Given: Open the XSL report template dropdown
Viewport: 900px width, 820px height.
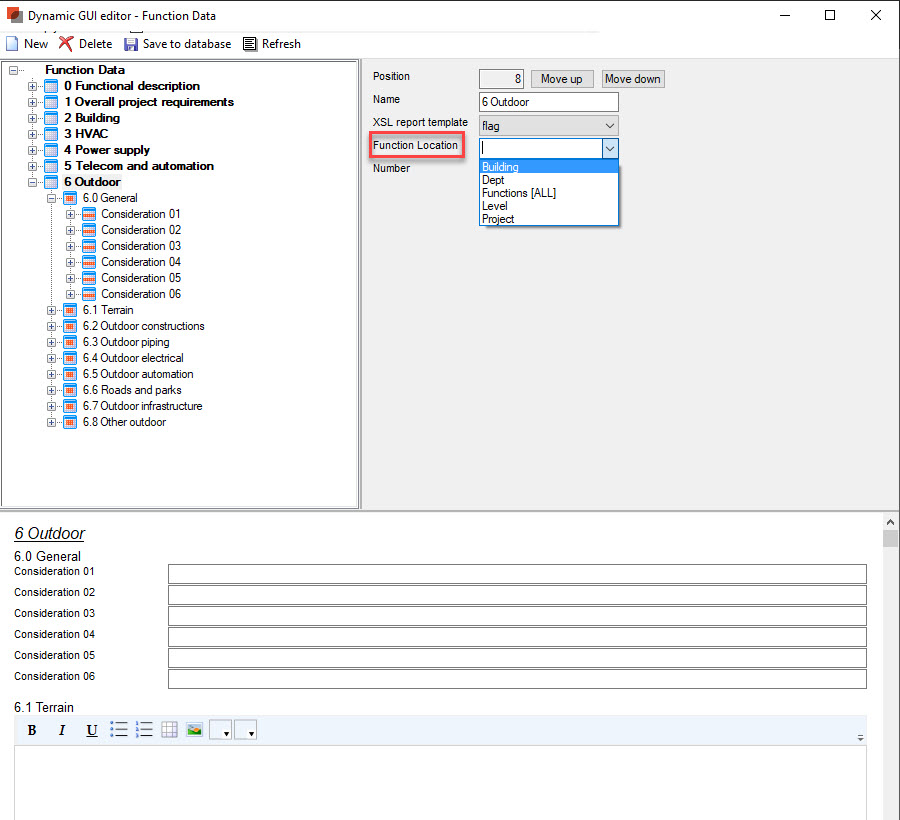Looking at the screenshot, I should click(610, 126).
